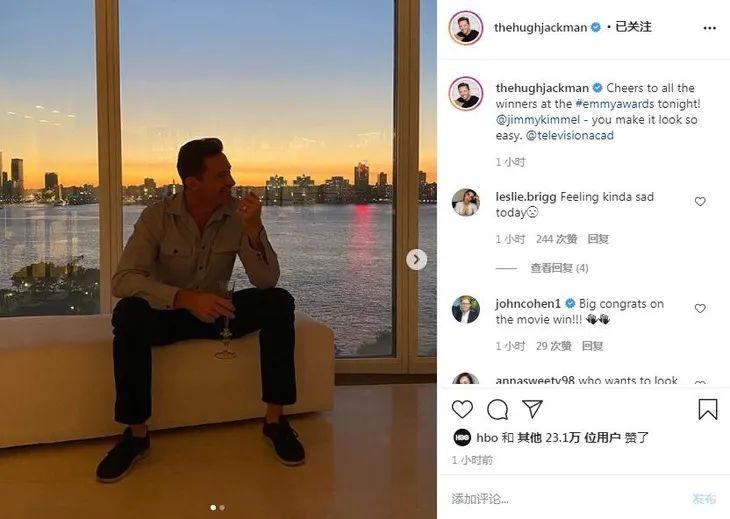
Task: Open comments via speech bubble icon
Action: [497, 409]
